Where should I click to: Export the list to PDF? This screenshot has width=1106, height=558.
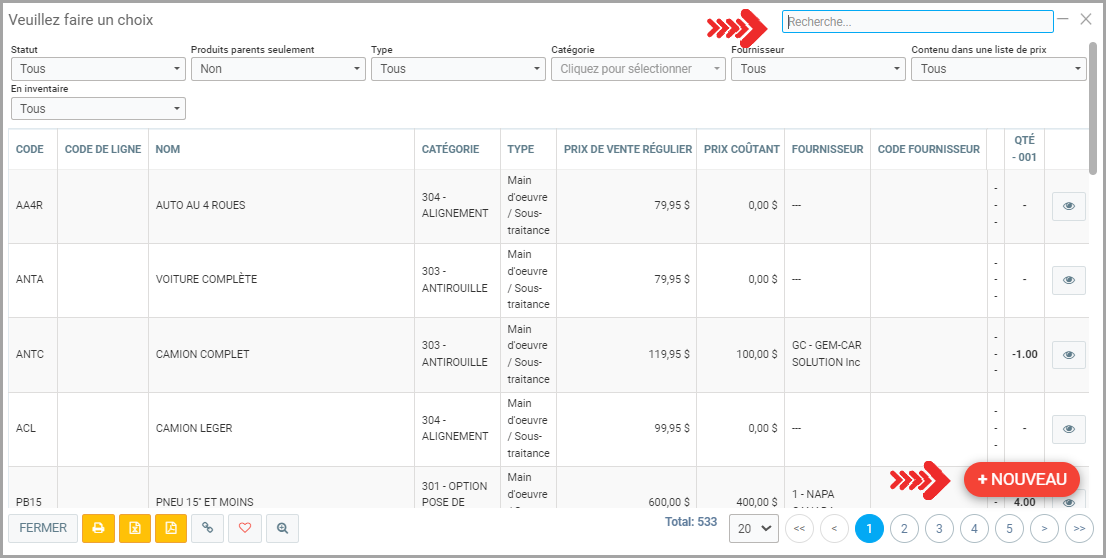[171, 528]
